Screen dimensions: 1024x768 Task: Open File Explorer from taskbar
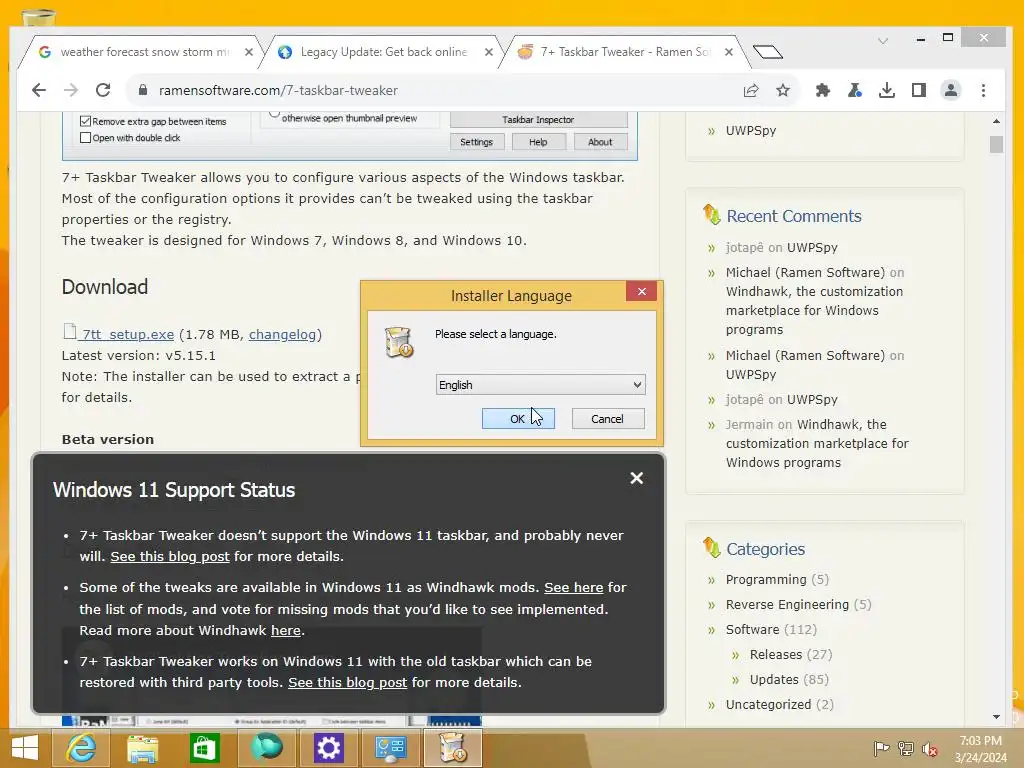(142, 748)
